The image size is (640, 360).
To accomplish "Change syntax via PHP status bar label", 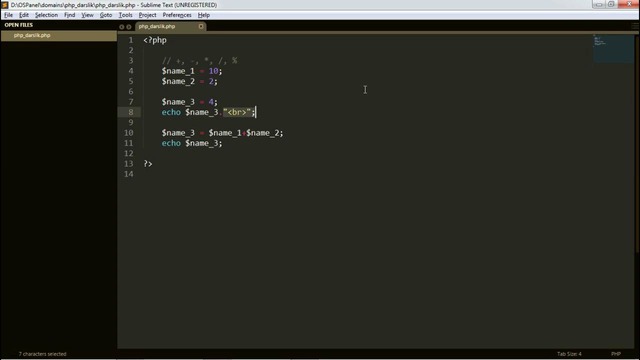I will [x=616, y=354].
